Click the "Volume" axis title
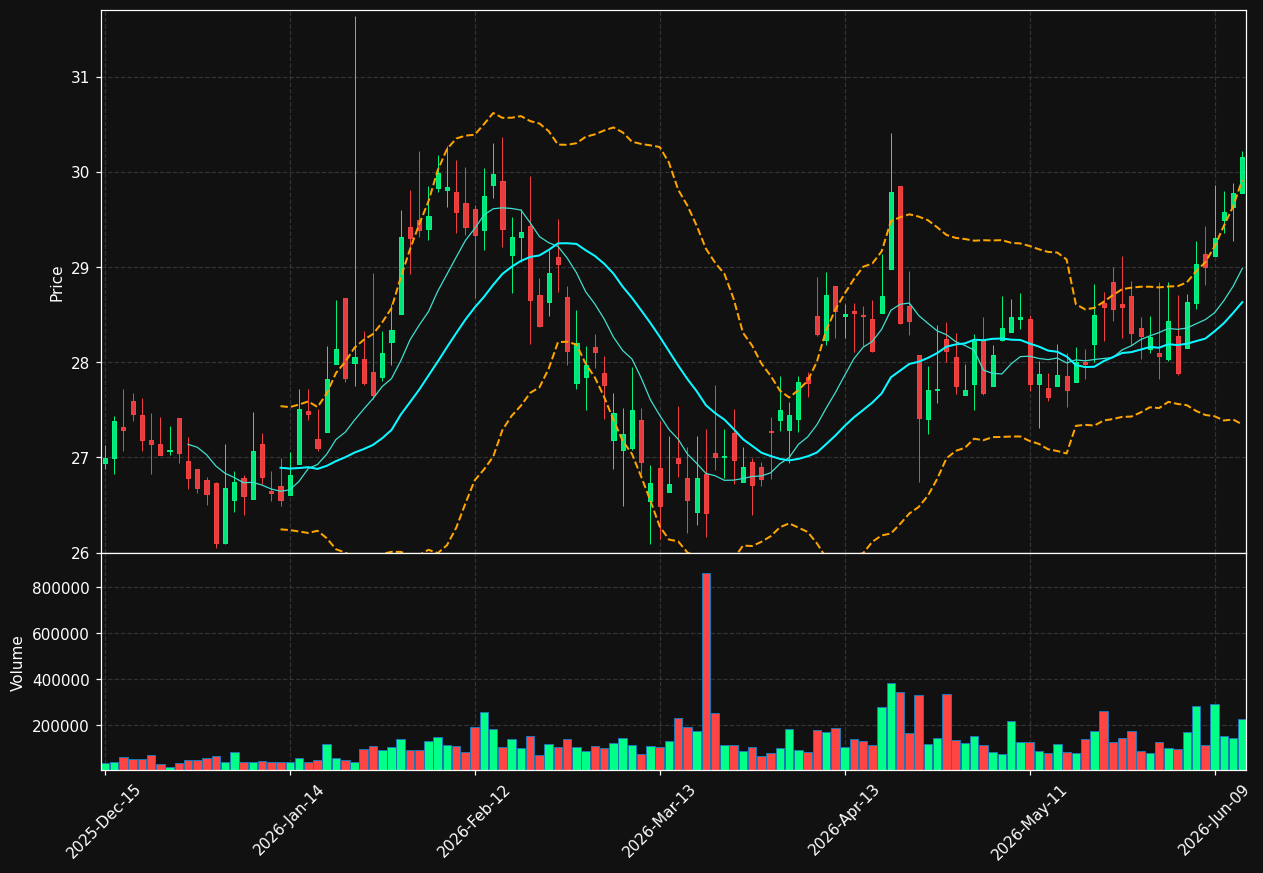 (x=17, y=663)
